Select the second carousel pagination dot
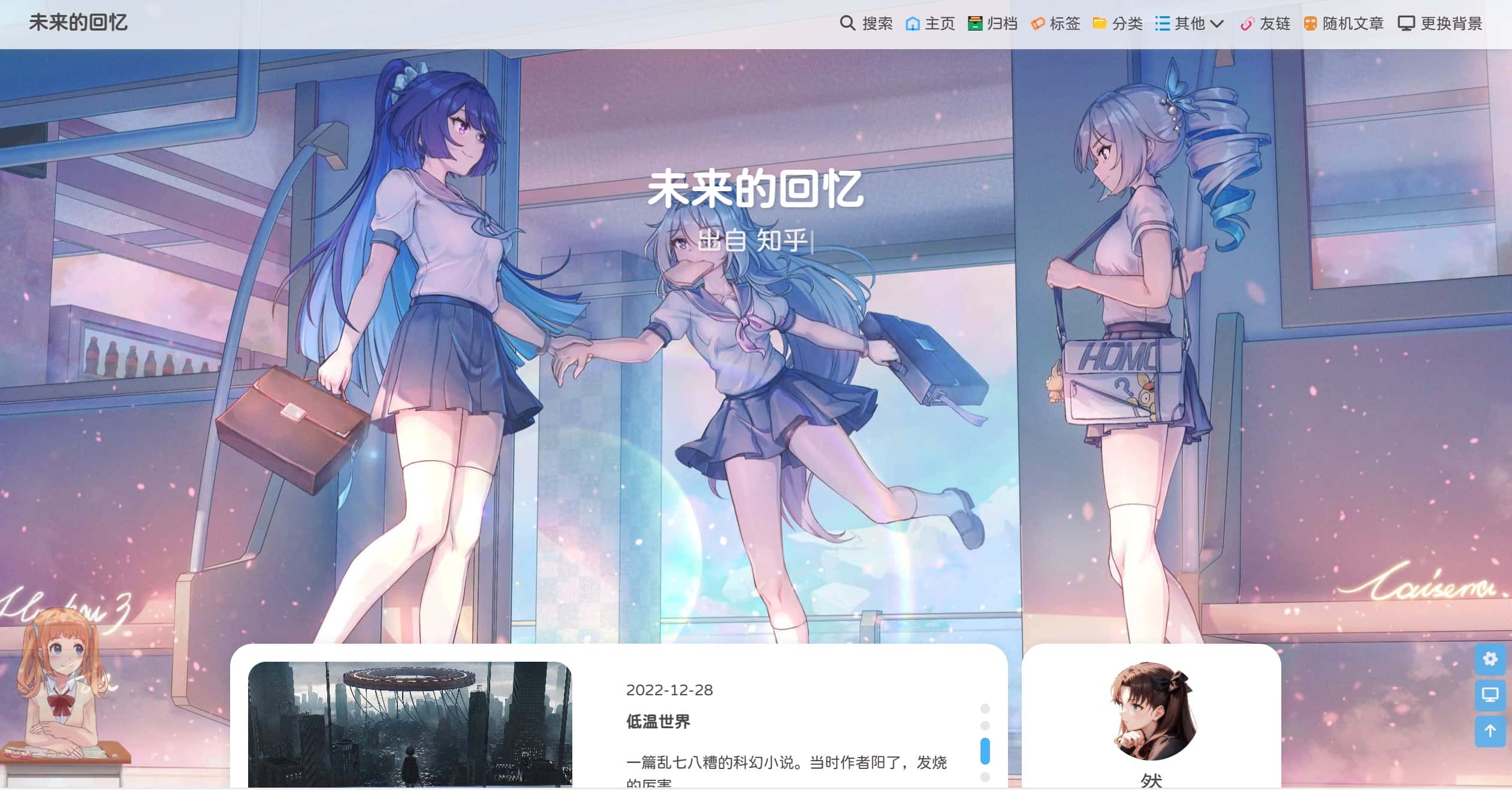Viewport: 1512px width, 790px height. tap(985, 726)
